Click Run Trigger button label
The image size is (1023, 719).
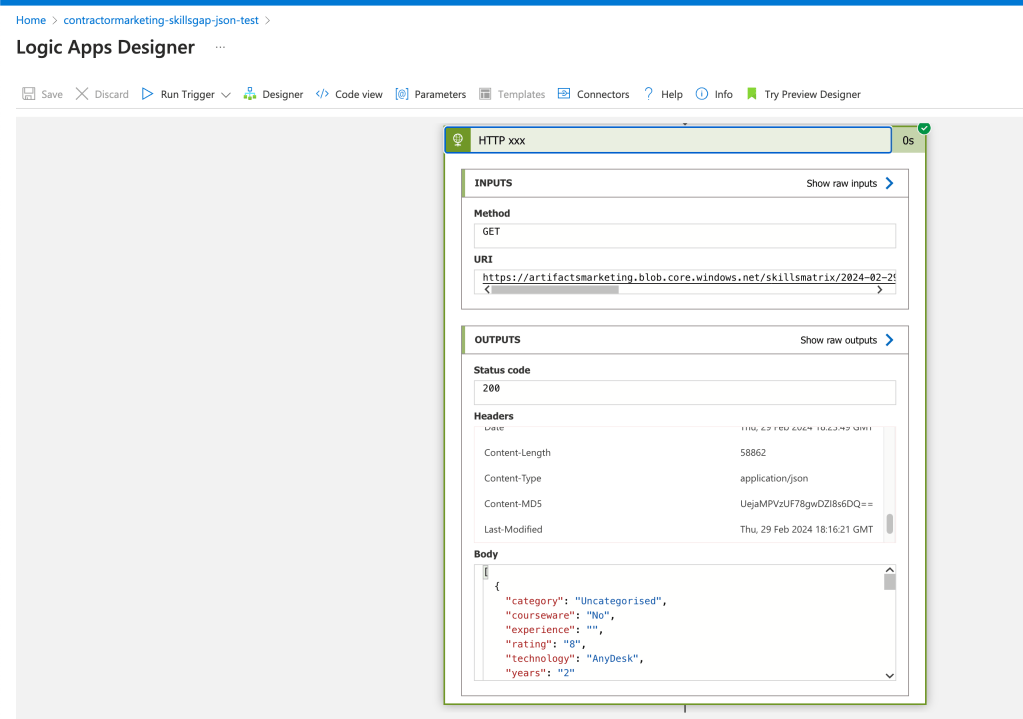(187, 95)
